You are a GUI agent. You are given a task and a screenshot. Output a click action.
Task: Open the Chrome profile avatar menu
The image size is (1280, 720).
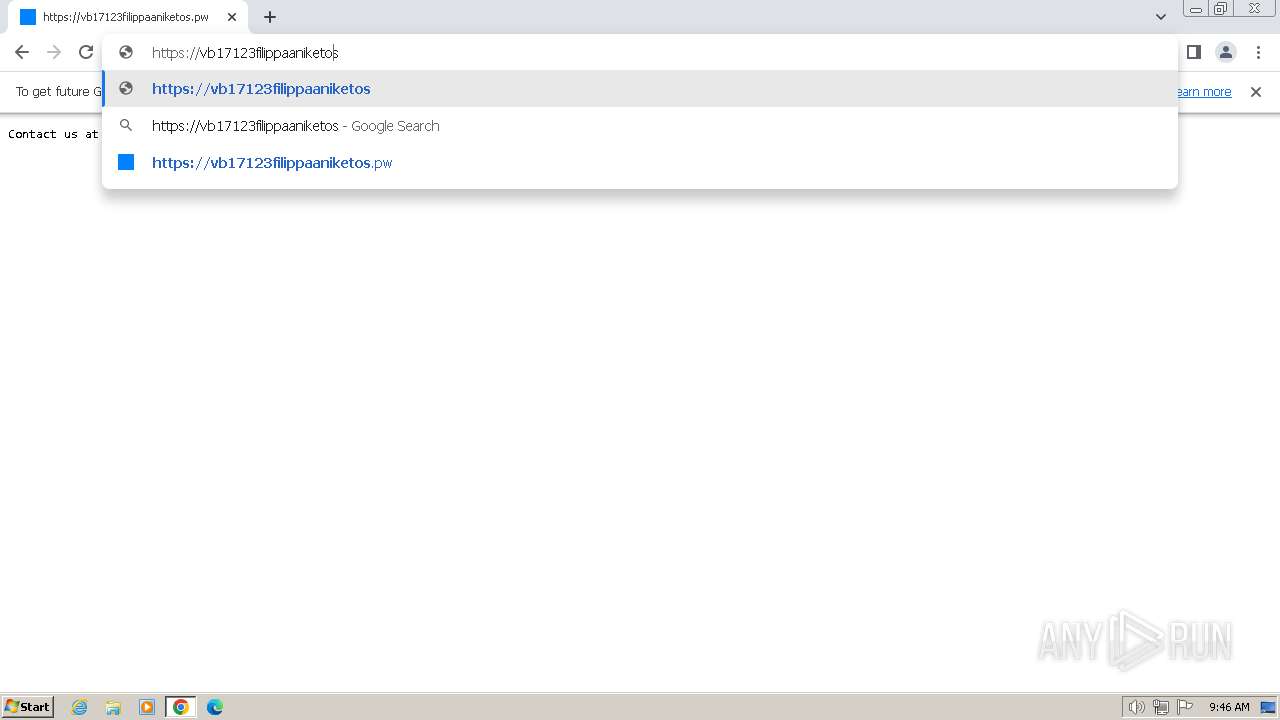[x=1225, y=52]
